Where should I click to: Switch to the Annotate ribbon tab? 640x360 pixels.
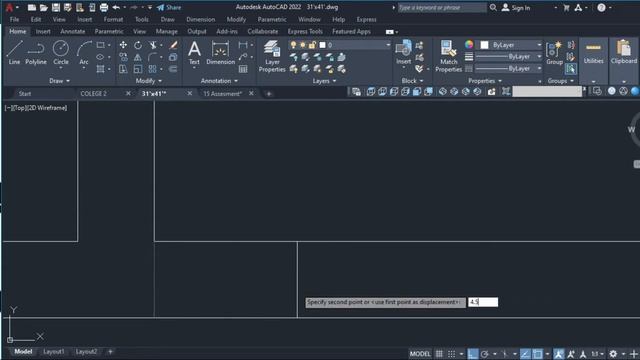tap(73, 31)
